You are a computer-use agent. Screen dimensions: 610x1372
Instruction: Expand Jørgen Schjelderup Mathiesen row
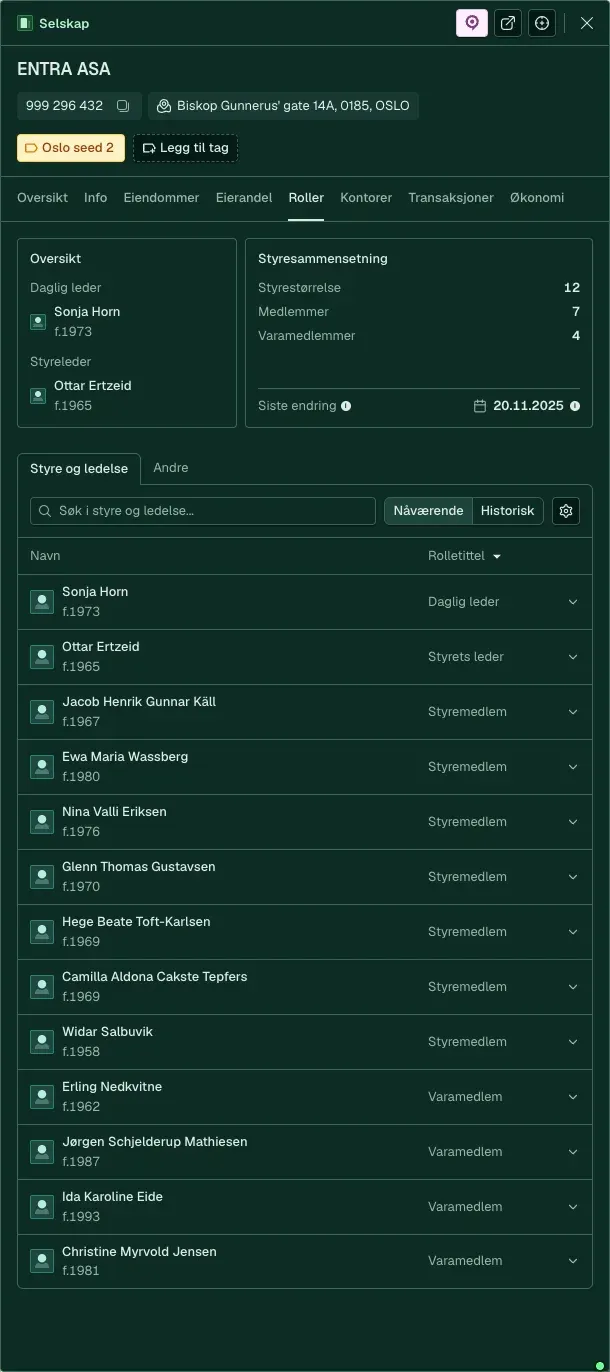pos(573,1152)
